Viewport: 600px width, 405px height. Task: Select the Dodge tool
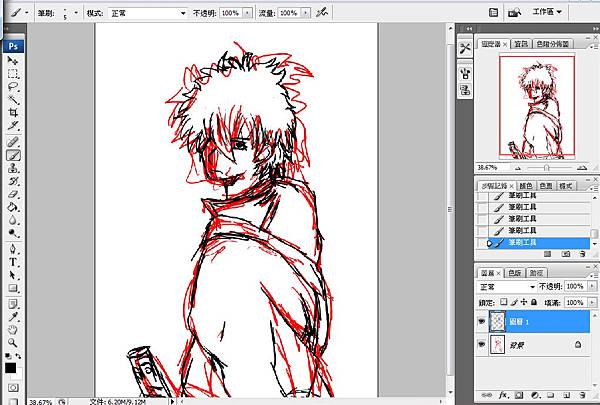[13, 234]
